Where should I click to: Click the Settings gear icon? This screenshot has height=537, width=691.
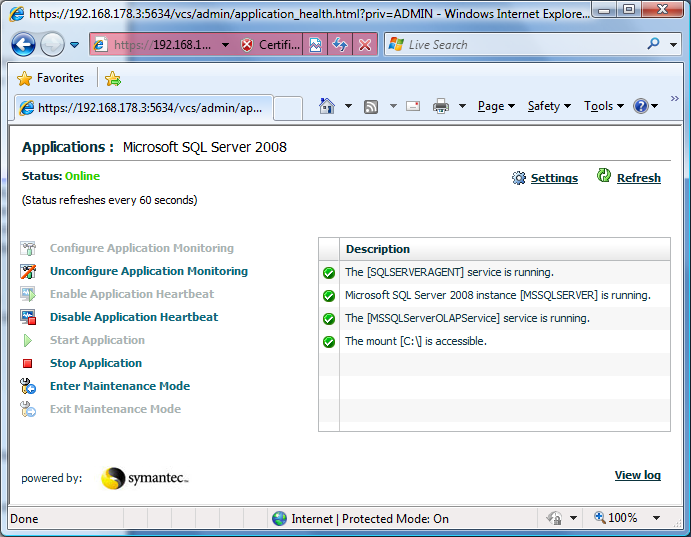pyautogui.click(x=519, y=178)
